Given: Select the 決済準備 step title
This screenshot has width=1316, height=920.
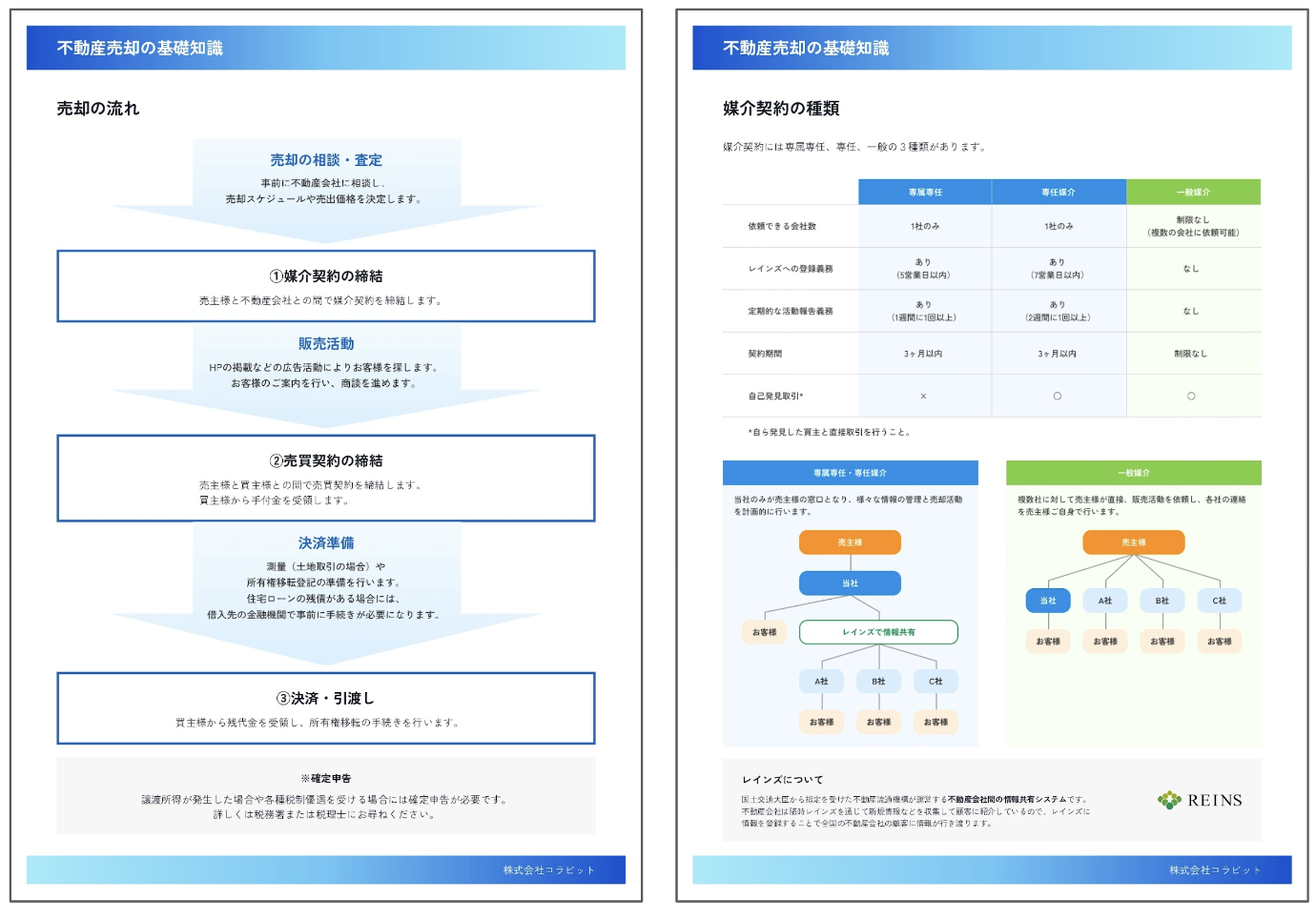Looking at the screenshot, I should tap(326, 542).
